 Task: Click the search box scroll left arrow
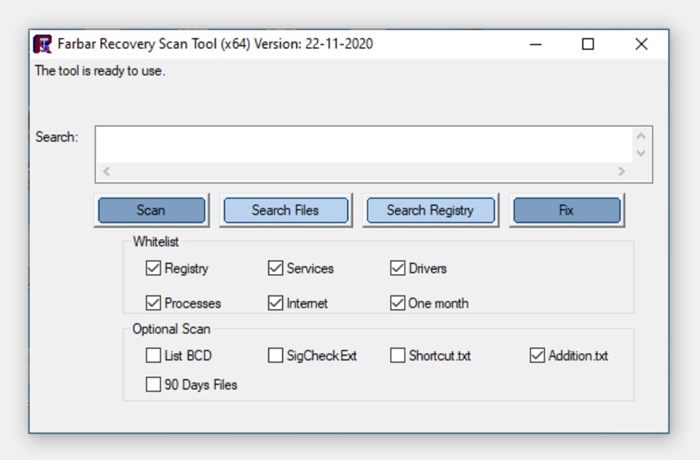[x=106, y=171]
